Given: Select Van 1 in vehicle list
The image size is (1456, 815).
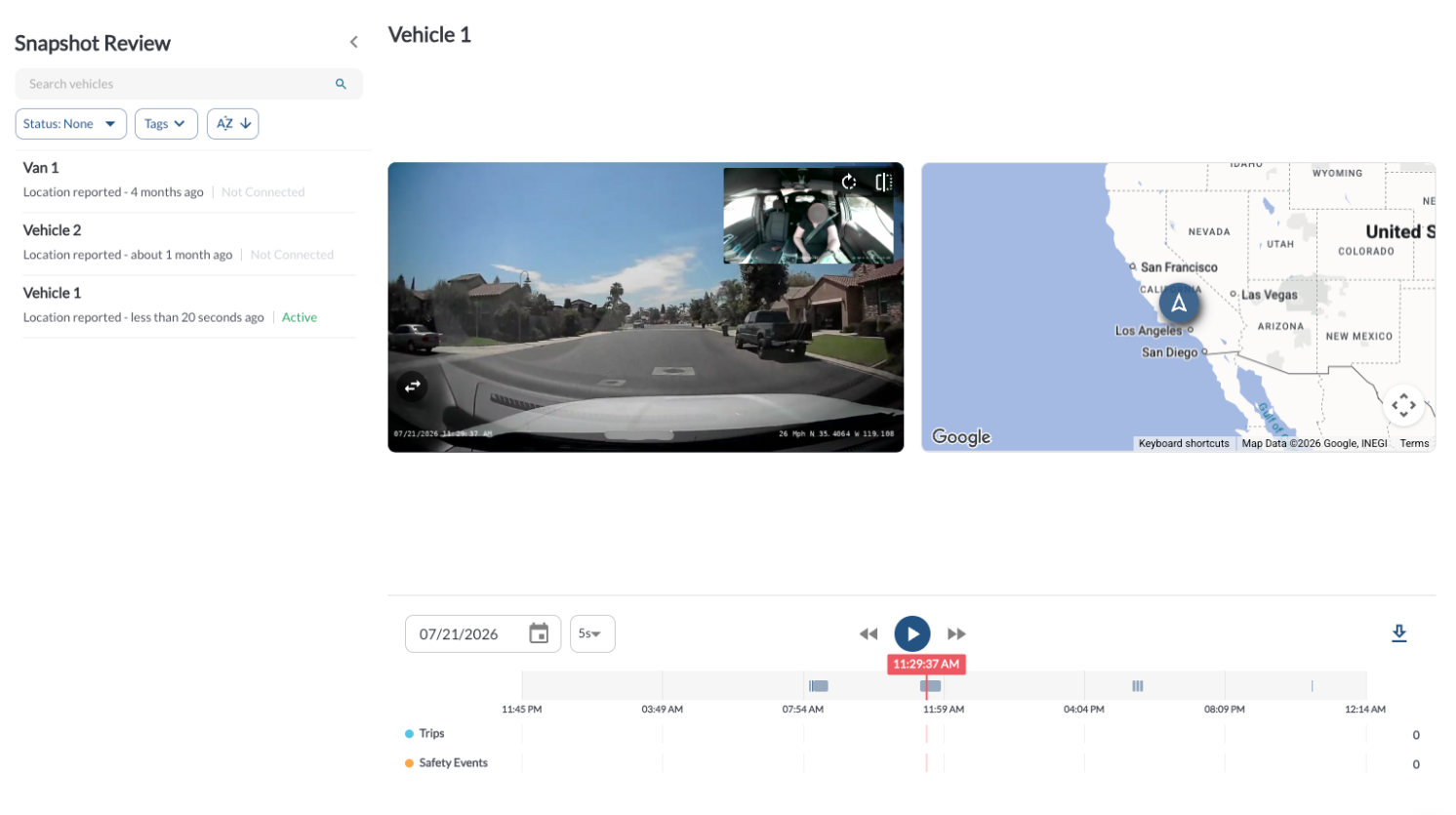Looking at the screenshot, I should click(189, 181).
